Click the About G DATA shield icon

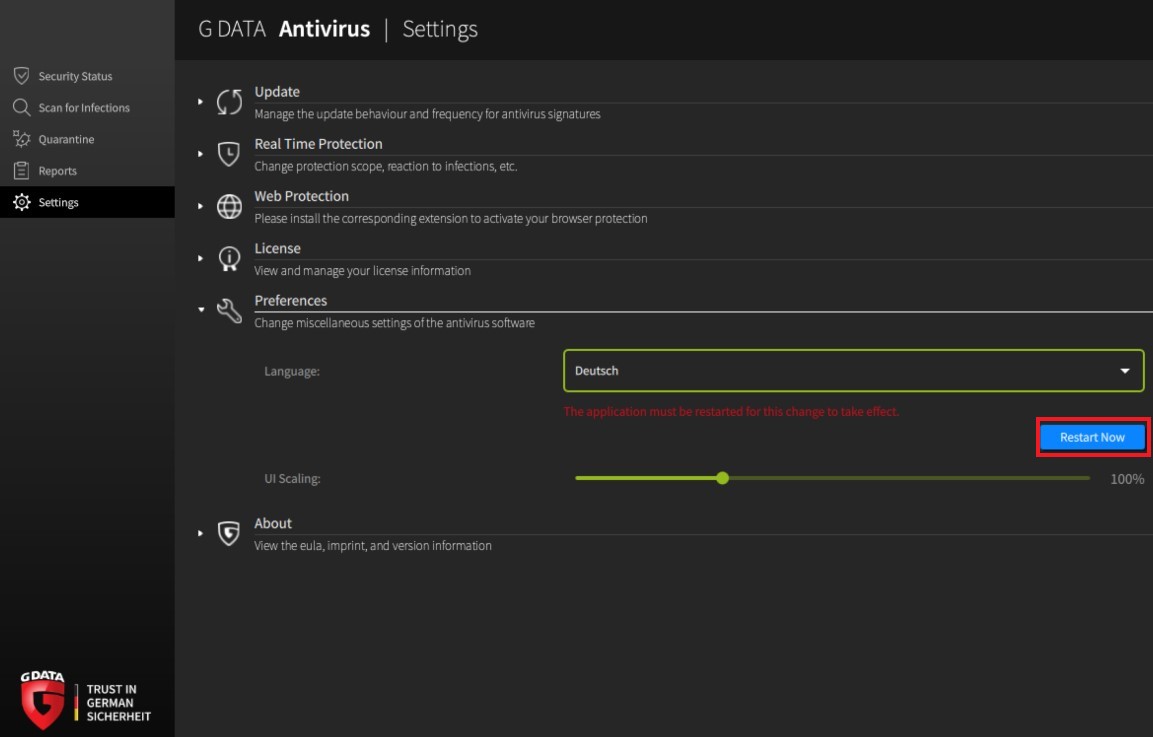click(229, 533)
